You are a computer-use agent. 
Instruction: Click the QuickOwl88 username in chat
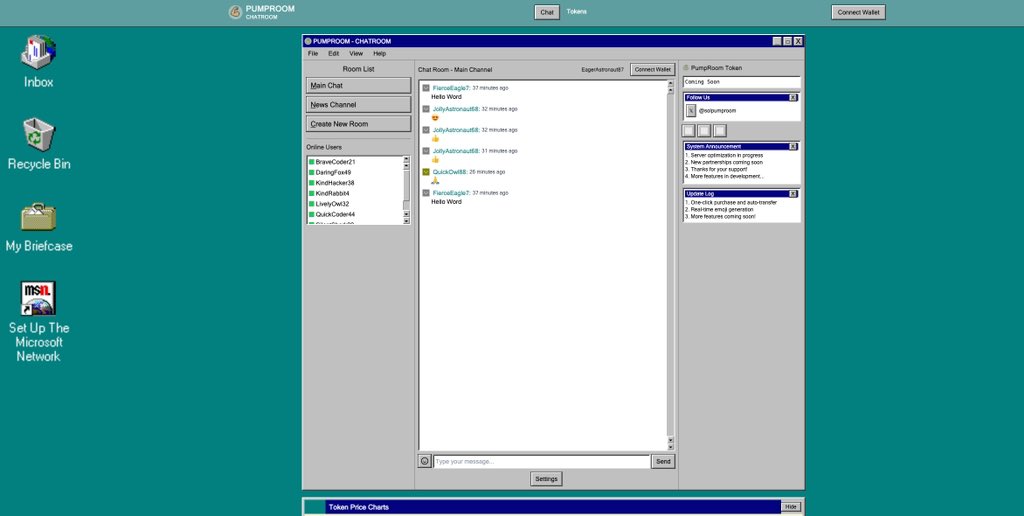[449, 172]
